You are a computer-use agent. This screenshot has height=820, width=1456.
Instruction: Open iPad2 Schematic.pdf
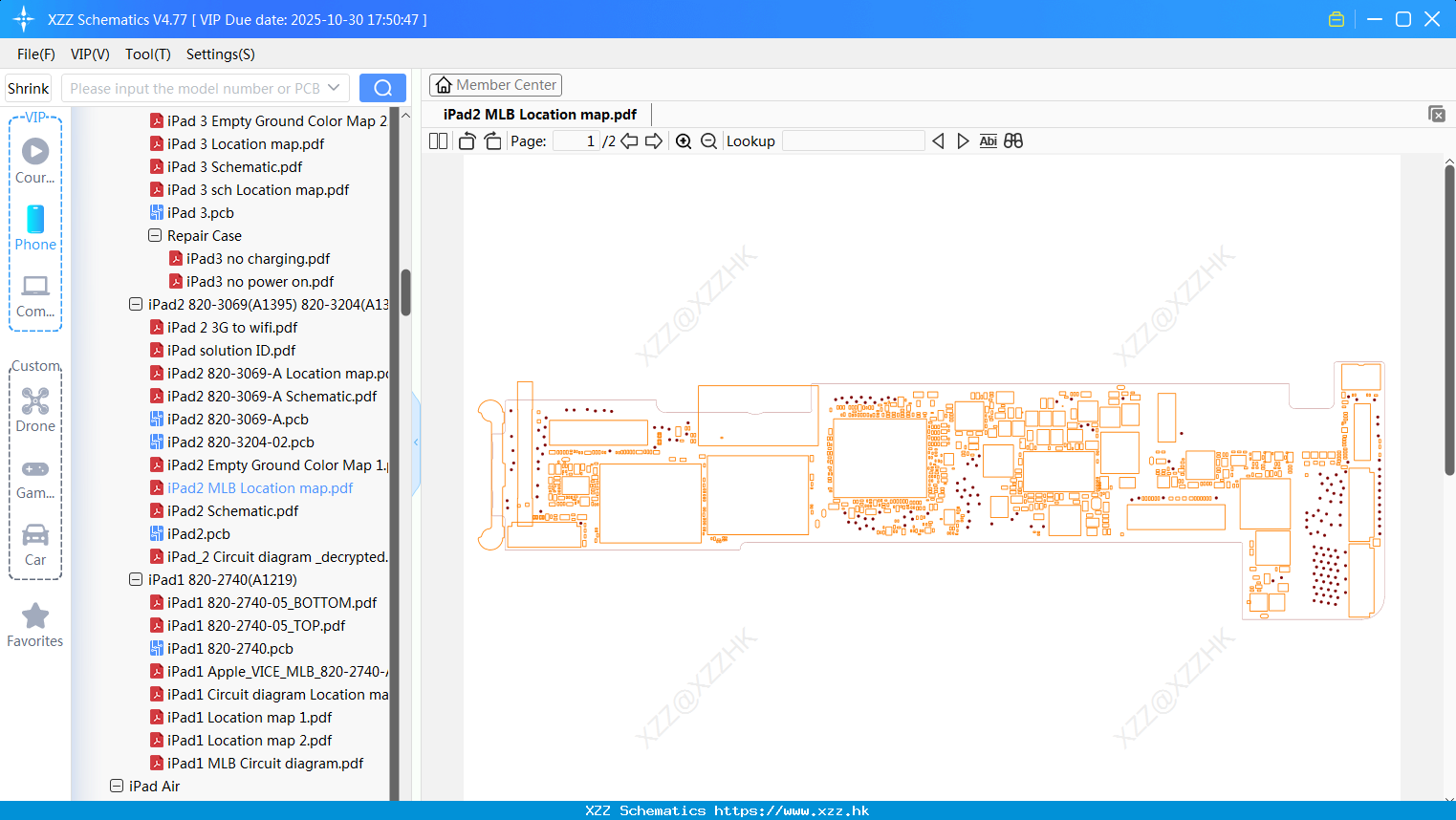click(233, 510)
